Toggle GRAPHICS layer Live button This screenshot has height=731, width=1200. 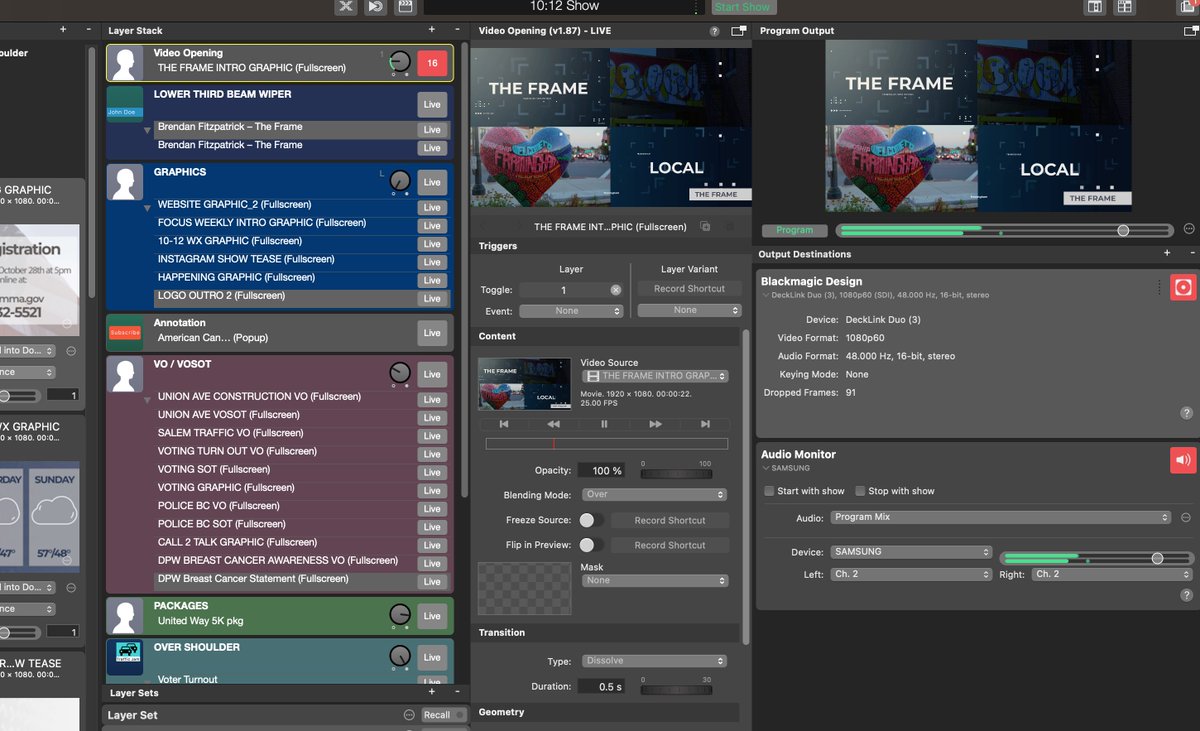pyautogui.click(x=432, y=182)
